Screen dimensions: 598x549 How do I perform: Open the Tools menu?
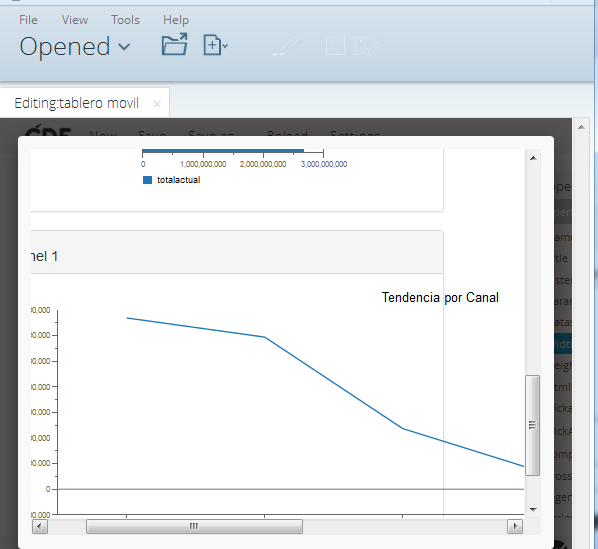coord(125,20)
